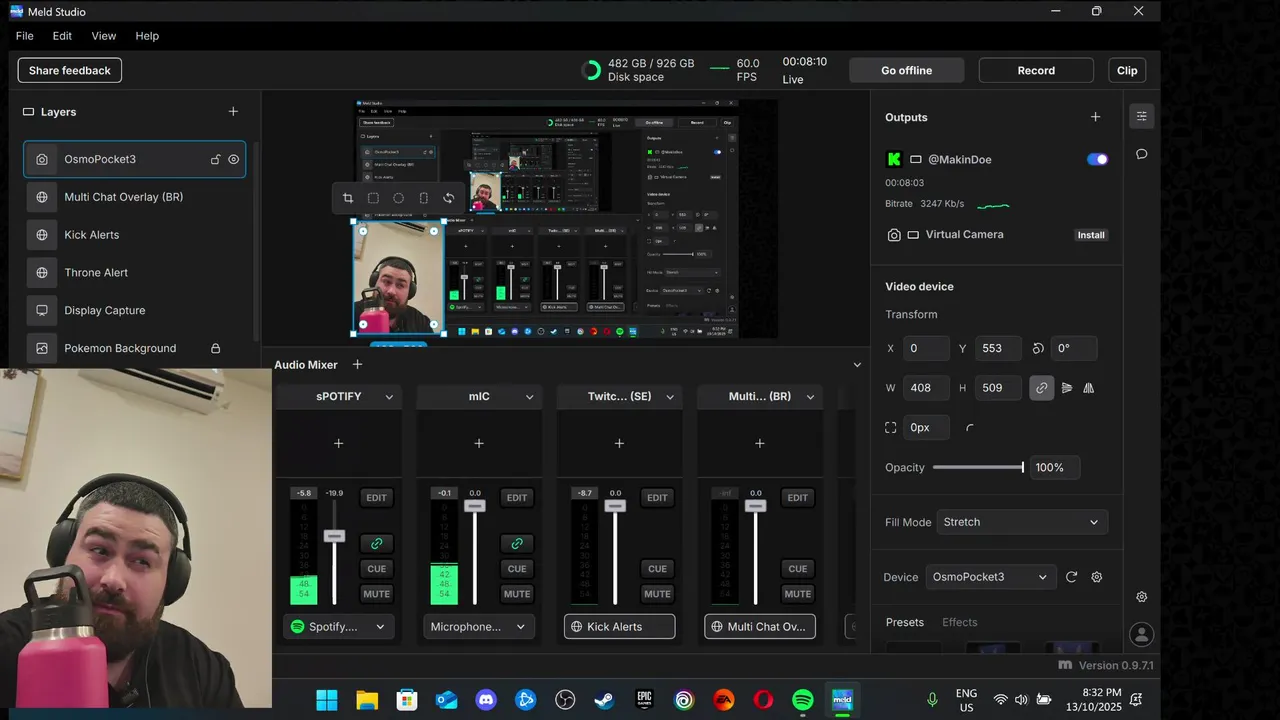Click the Clip button
This screenshot has width=1280, height=720.
coord(1127,70)
